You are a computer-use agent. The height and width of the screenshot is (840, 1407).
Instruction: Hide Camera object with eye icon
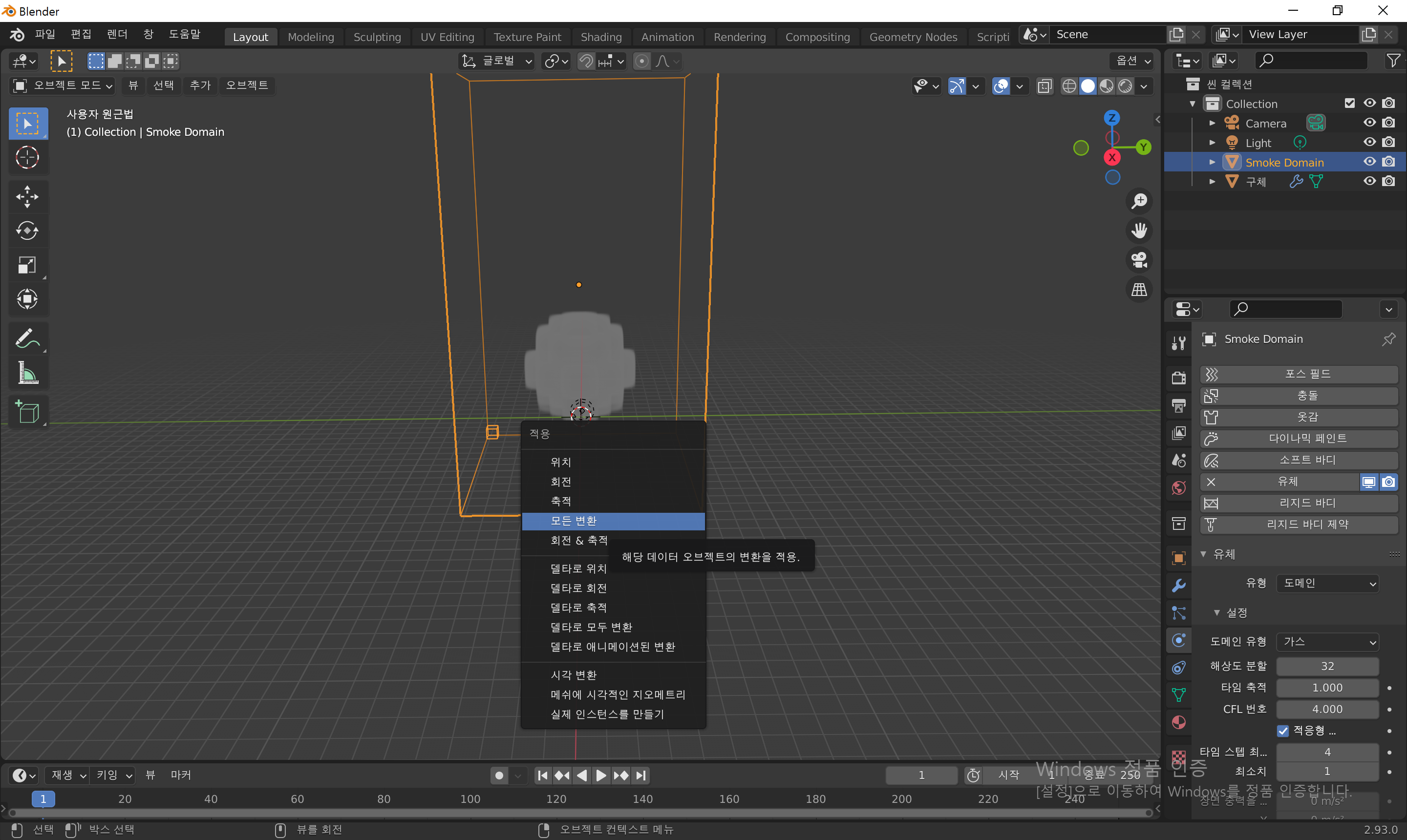(x=1369, y=123)
